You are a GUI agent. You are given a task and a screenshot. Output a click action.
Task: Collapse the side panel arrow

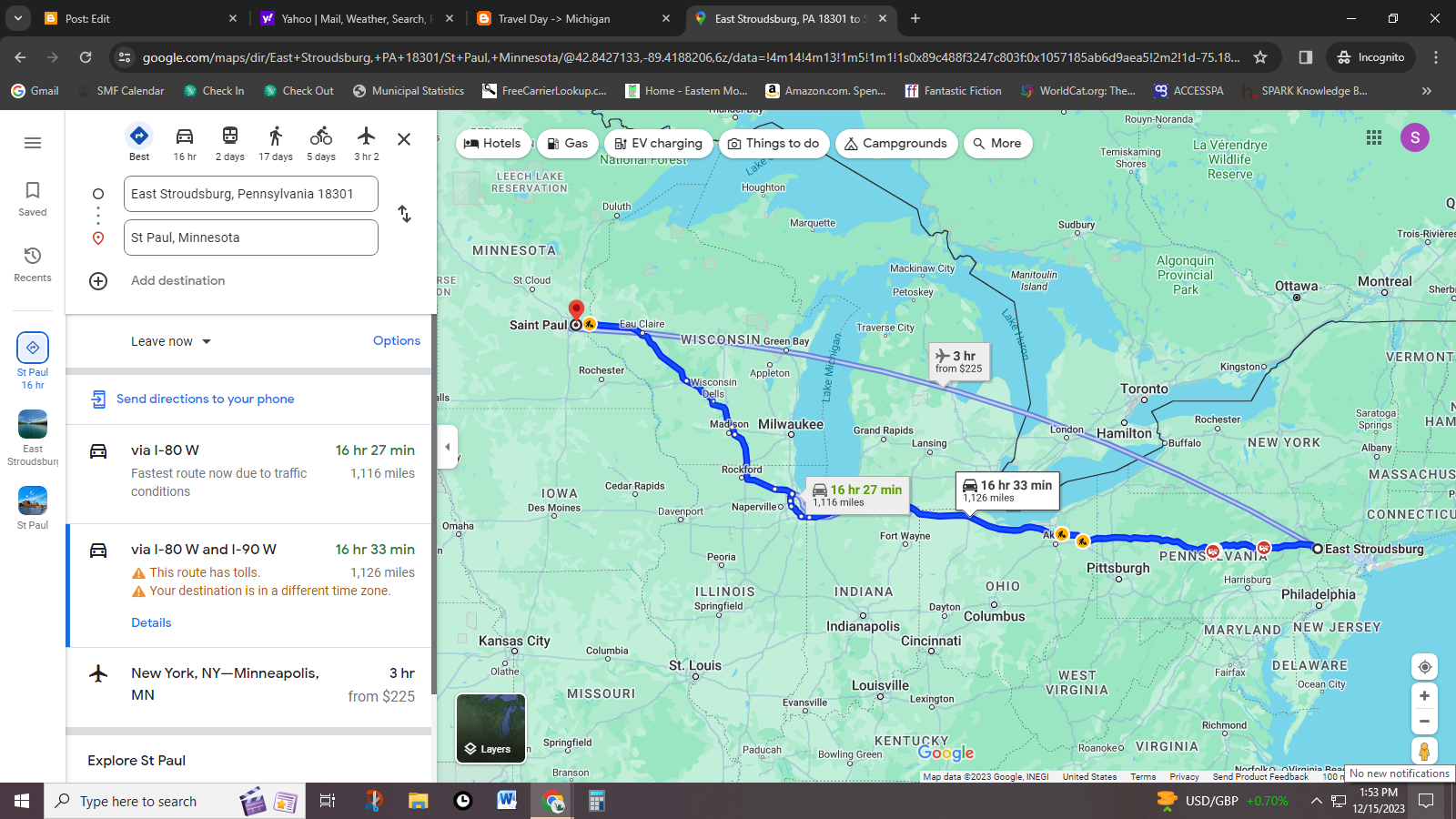(x=447, y=447)
